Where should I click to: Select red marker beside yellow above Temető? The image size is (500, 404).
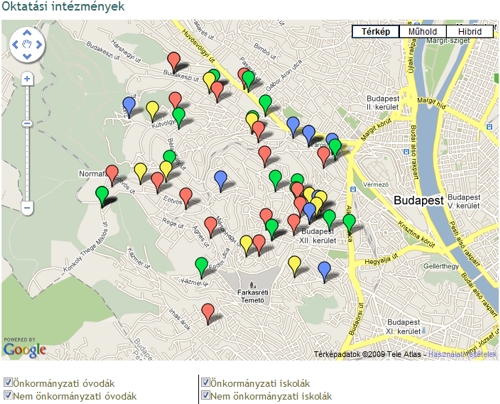pos(259,243)
